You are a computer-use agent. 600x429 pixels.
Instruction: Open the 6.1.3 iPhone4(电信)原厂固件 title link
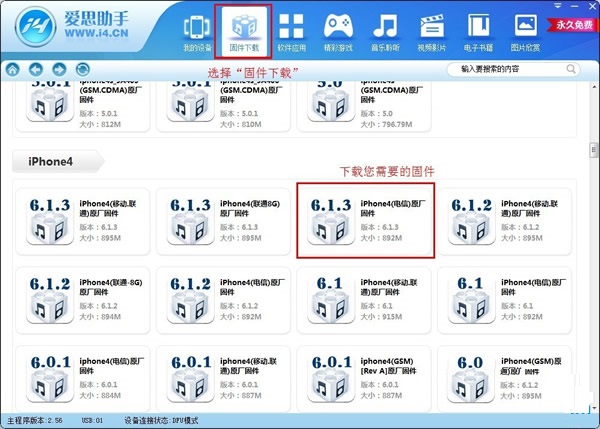(x=393, y=208)
